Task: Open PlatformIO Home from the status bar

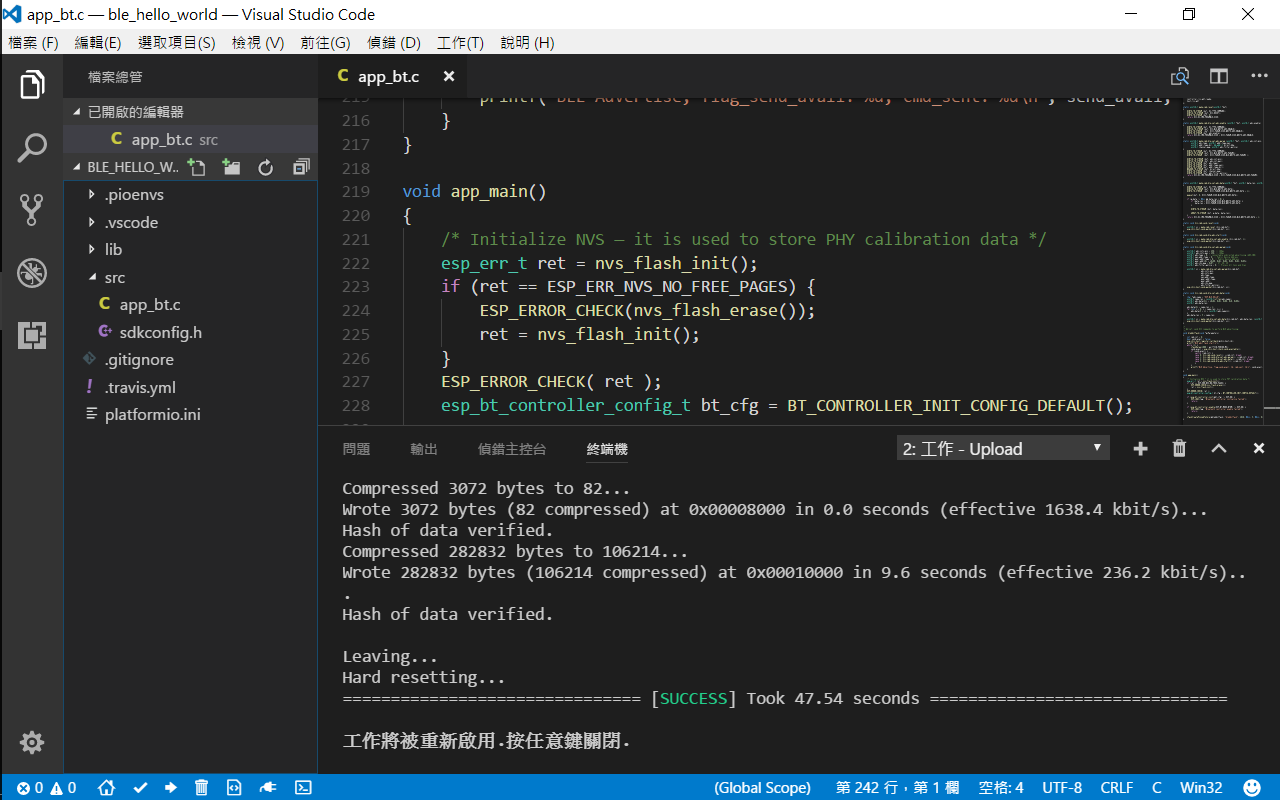Action: click(106, 787)
